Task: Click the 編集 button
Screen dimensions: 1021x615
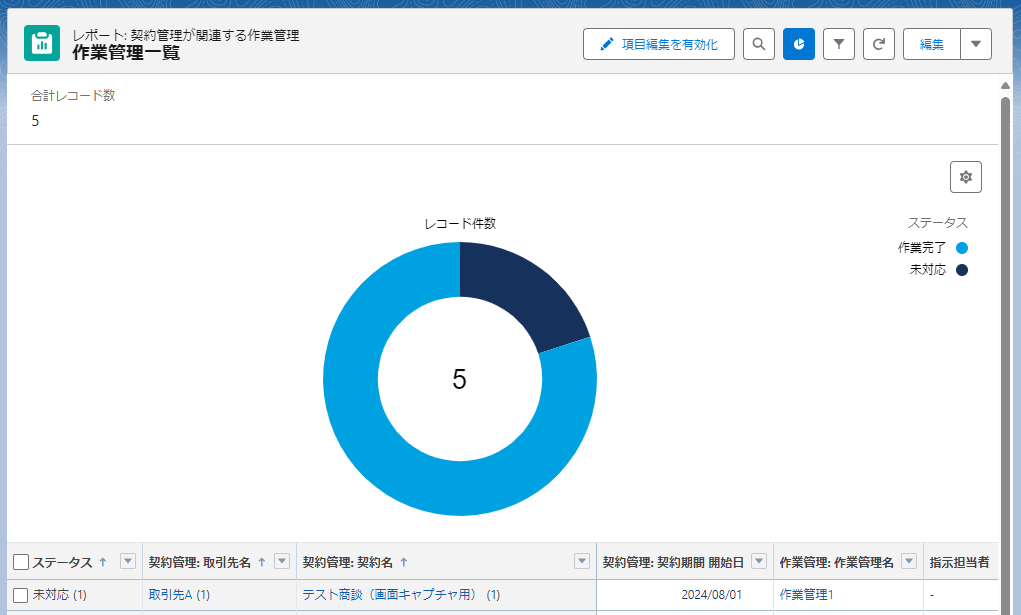Action: (x=932, y=44)
